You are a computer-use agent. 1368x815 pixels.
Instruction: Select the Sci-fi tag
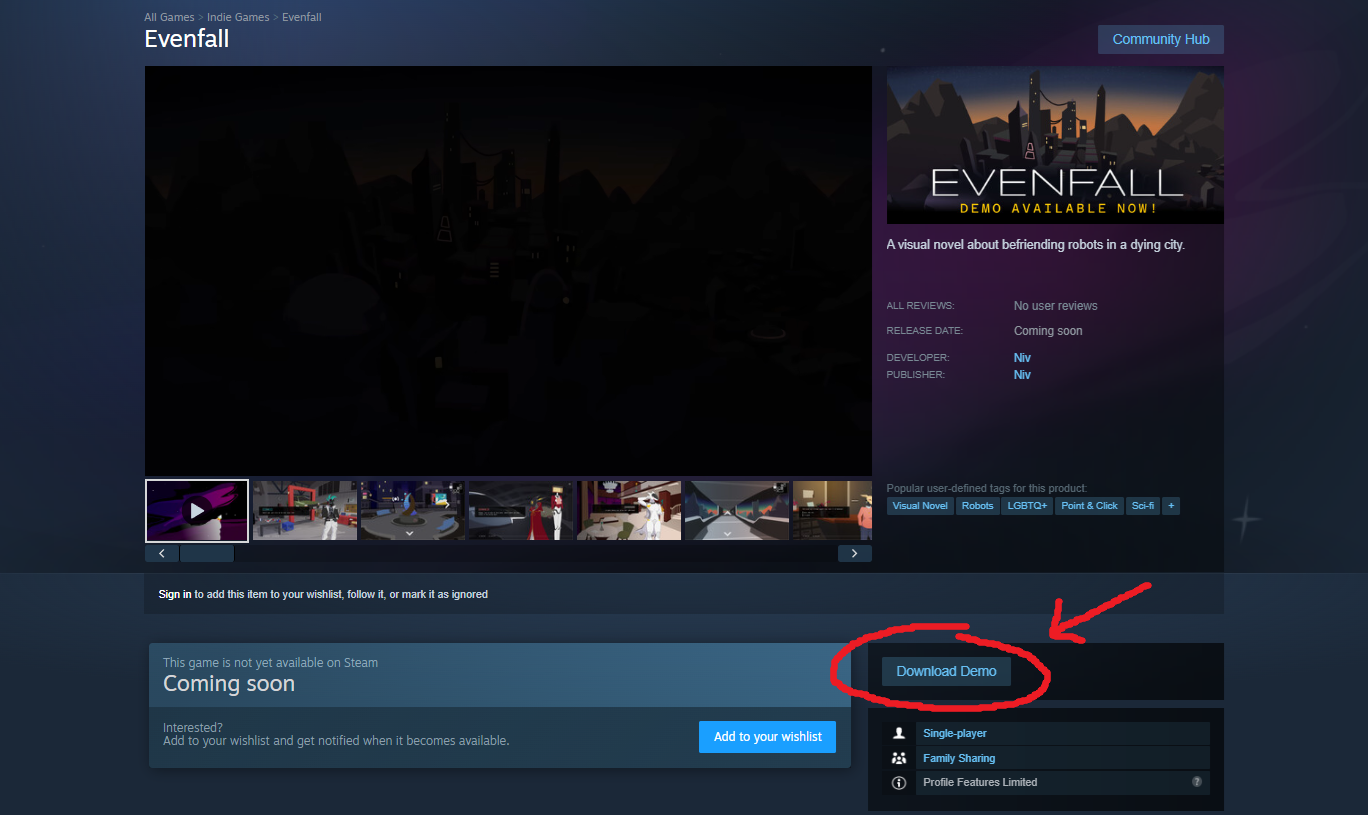(1142, 506)
